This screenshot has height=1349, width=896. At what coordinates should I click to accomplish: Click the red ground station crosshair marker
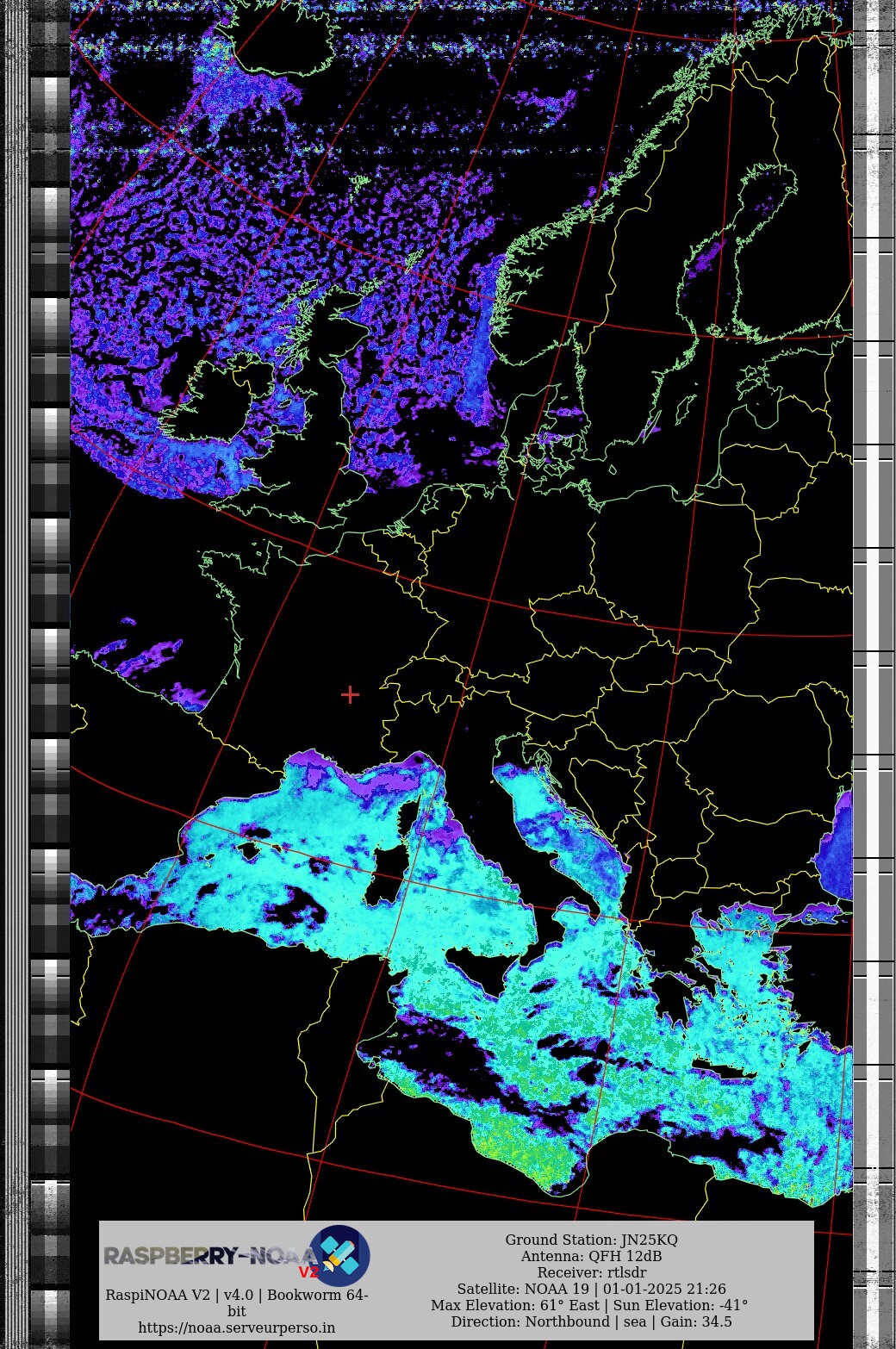pyautogui.click(x=350, y=694)
